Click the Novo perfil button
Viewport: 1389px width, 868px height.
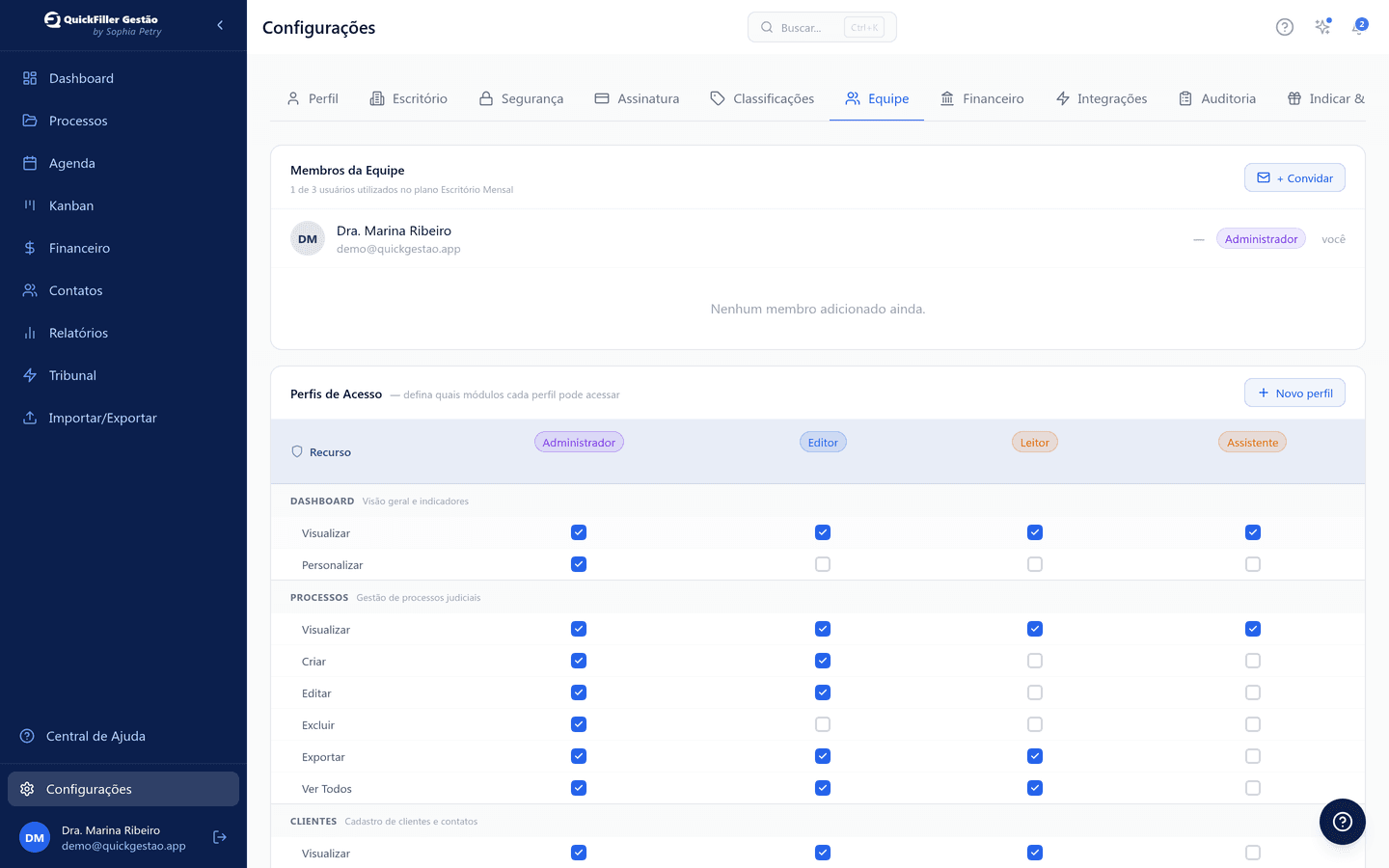click(1294, 393)
